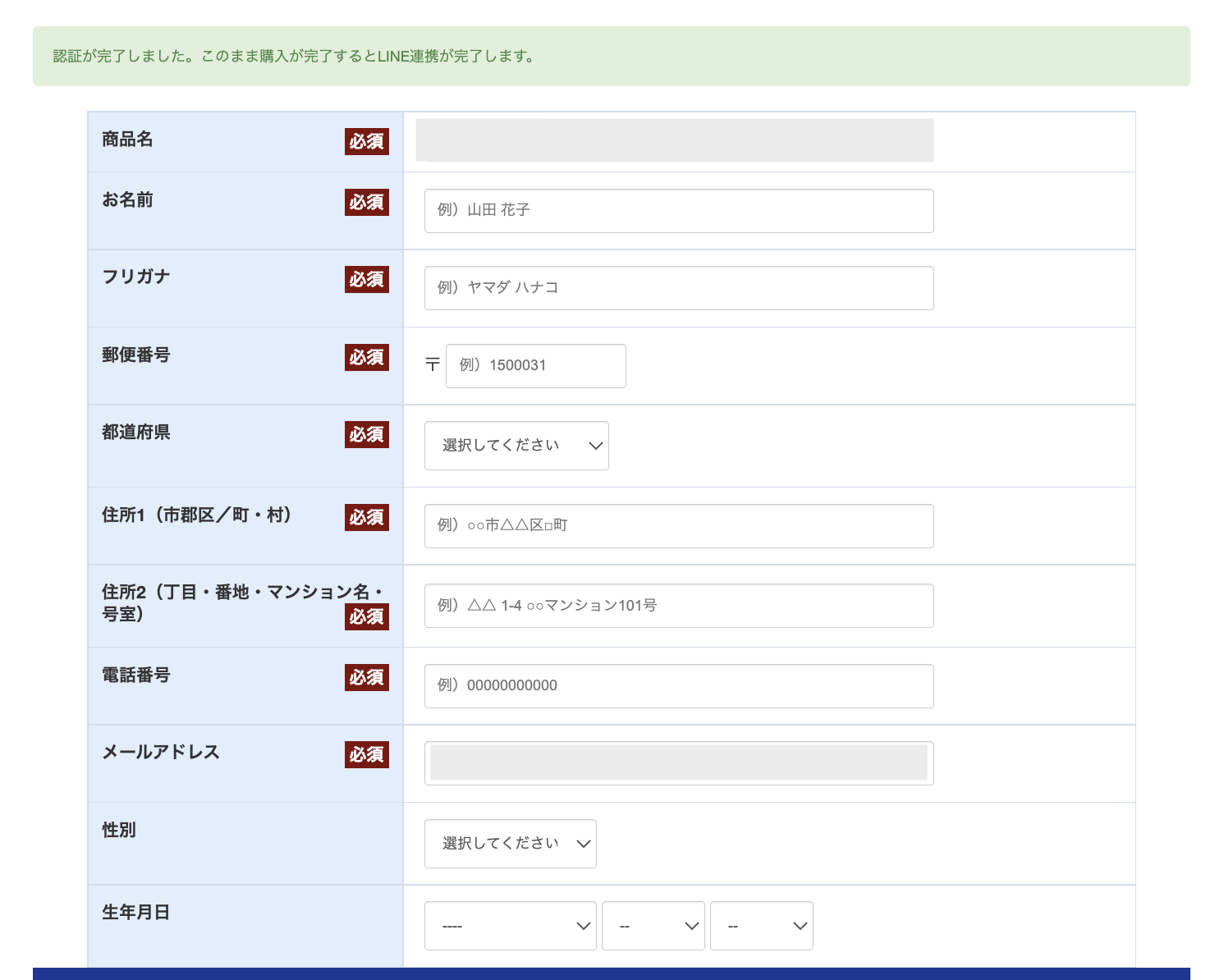
Task: Click the 必須 badge beside 郵便番号
Action: (366, 358)
